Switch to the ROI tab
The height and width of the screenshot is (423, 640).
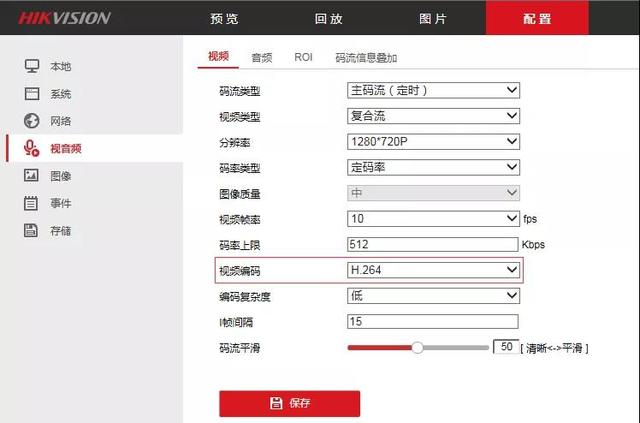click(303, 58)
